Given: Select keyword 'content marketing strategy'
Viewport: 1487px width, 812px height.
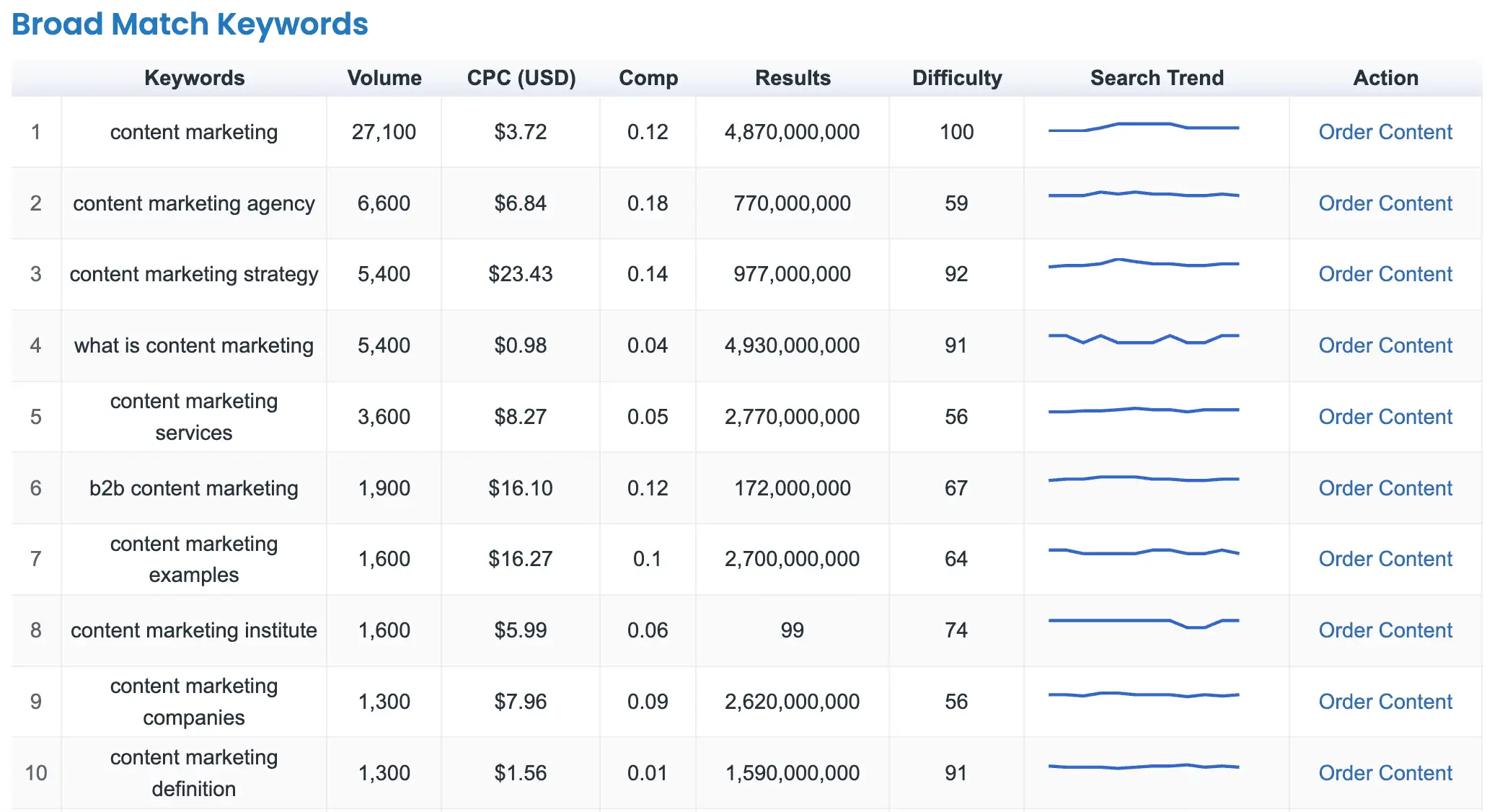Looking at the screenshot, I should click(x=194, y=274).
